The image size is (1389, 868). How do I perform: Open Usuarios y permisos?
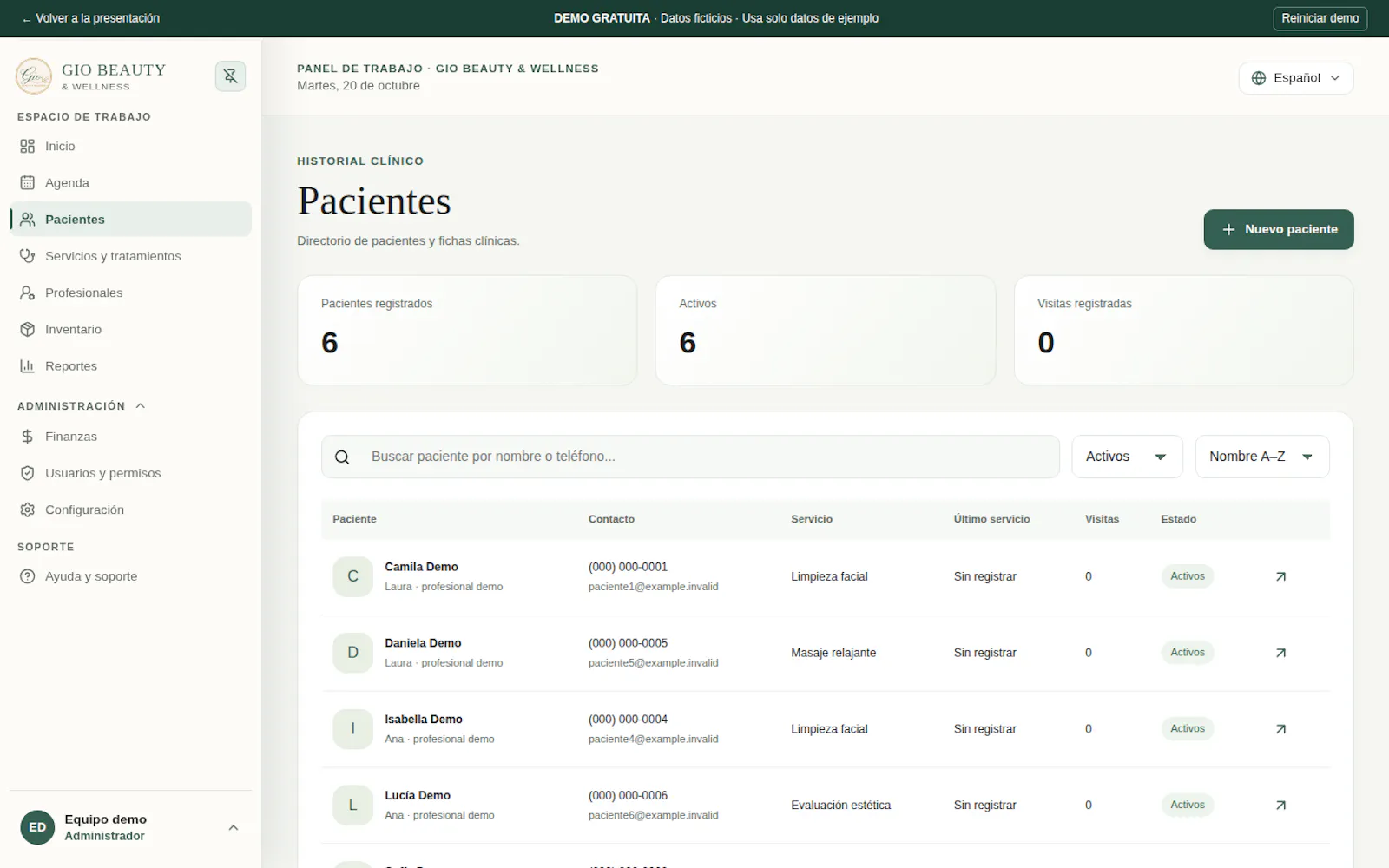(x=130, y=473)
